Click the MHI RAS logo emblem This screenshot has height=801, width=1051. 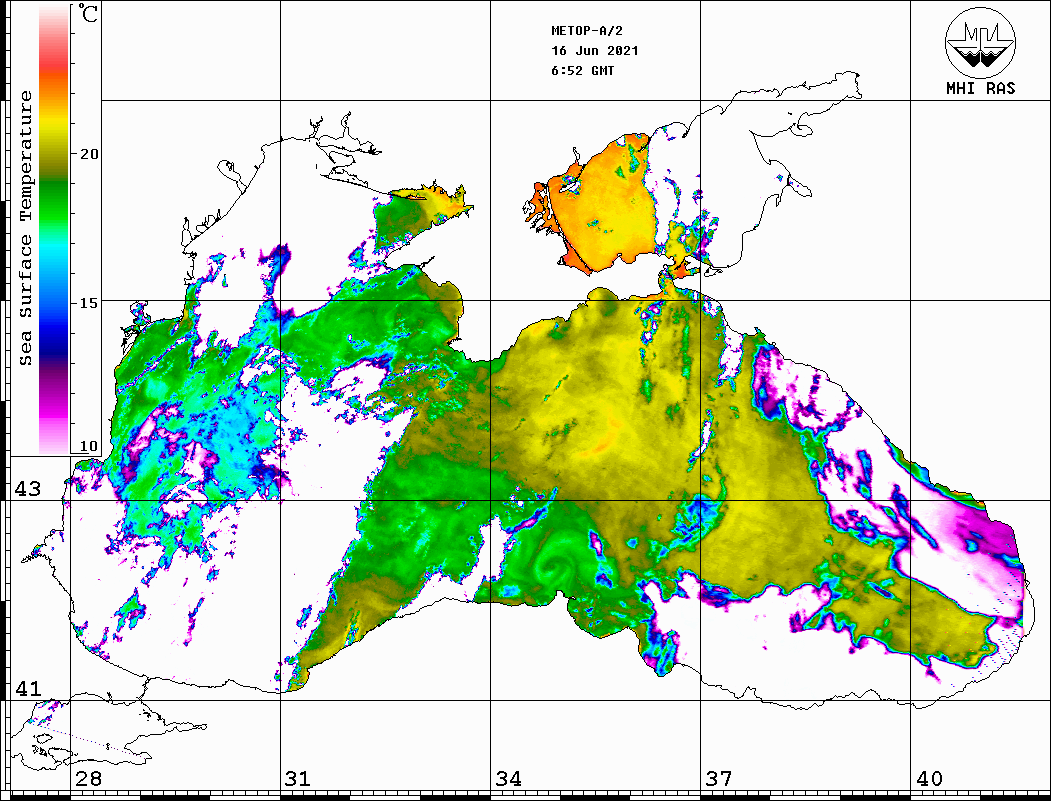point(980,42)
